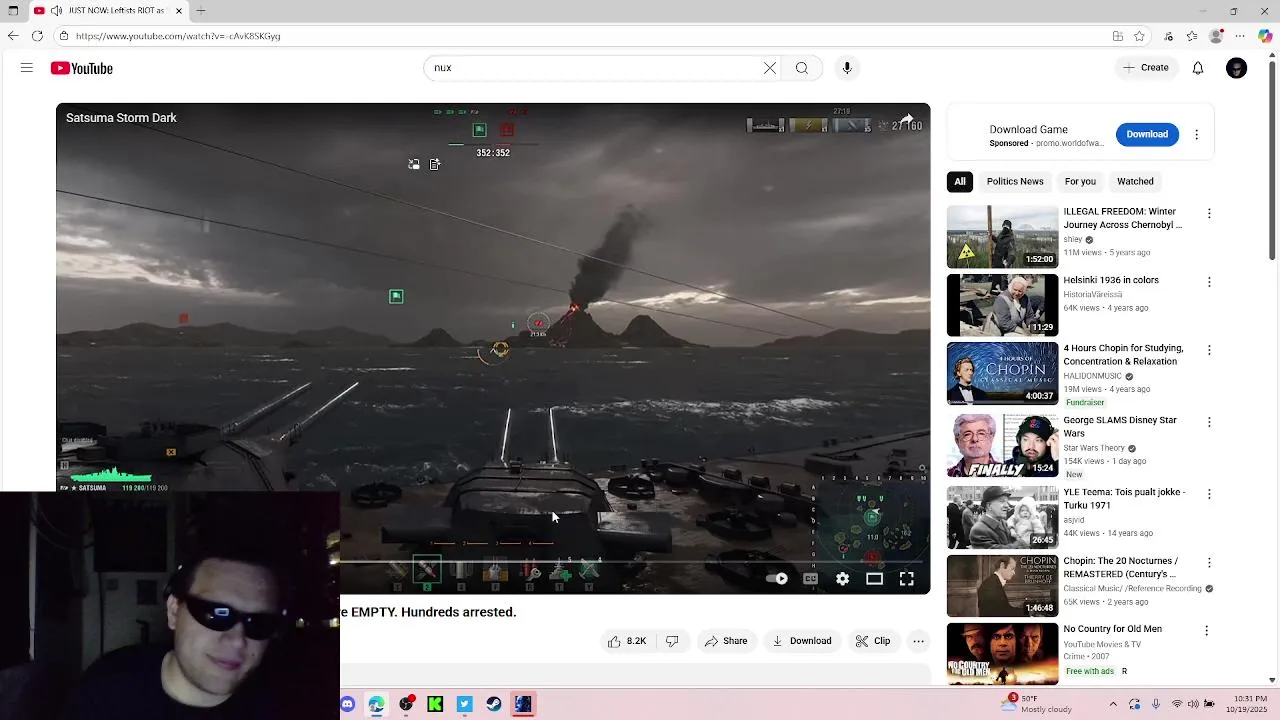The image size is (1280, 720).
Task: Open menu for ILLEGAL FREEDOM video
Action: pyautogui.click(x=1209, y=214)
